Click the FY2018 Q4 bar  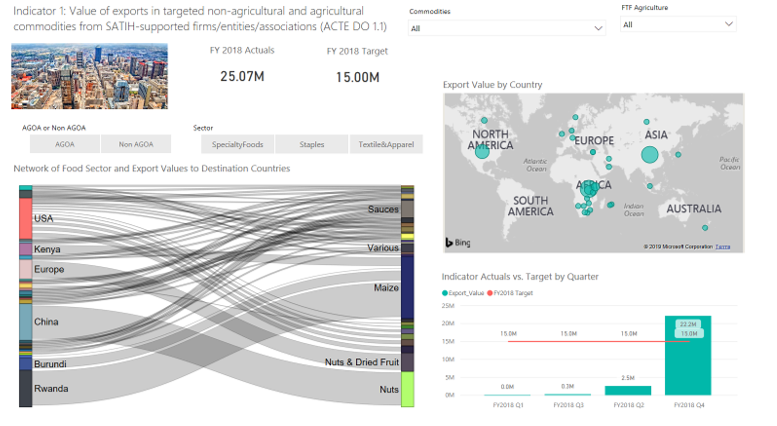click(688, 355)
